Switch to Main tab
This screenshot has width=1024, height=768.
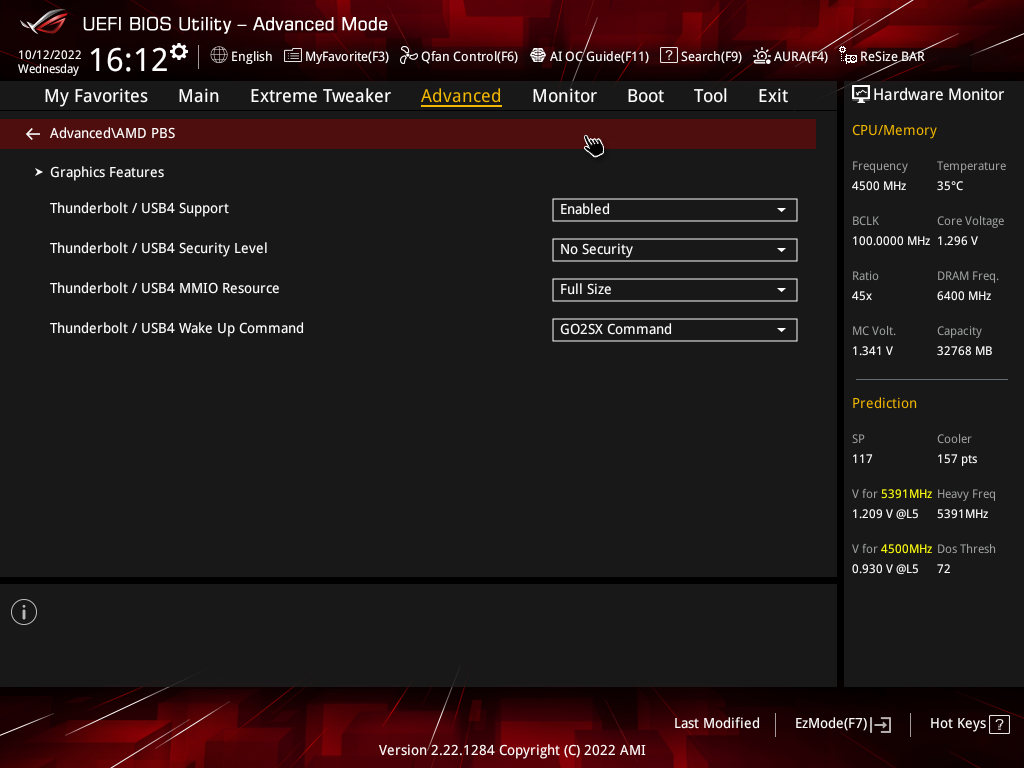point(199,96)
